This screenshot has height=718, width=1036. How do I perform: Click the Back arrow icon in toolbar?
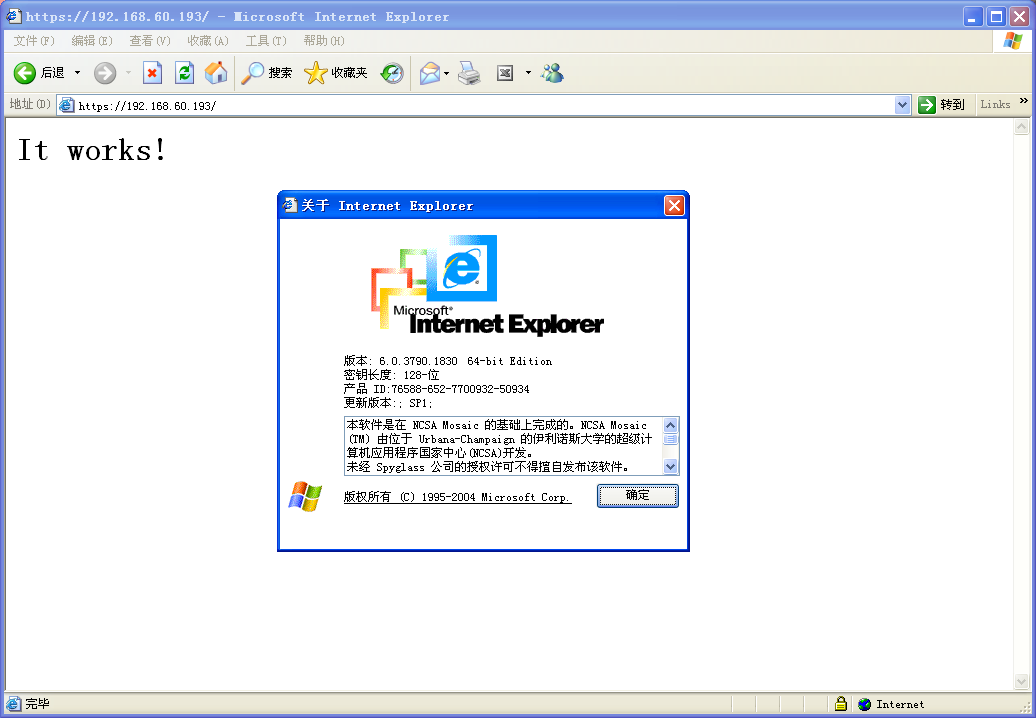pos(25,73)
